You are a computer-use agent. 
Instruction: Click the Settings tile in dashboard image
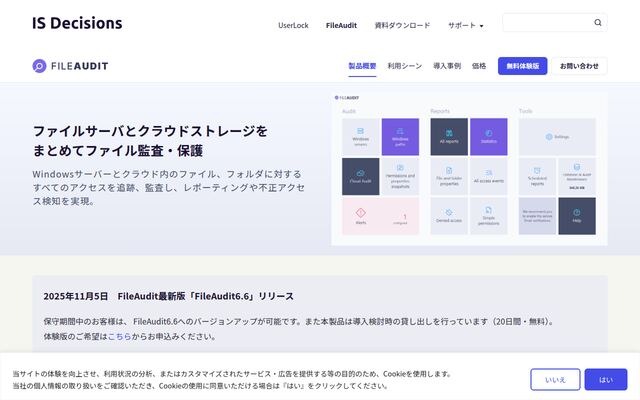(x=557, y=137)
